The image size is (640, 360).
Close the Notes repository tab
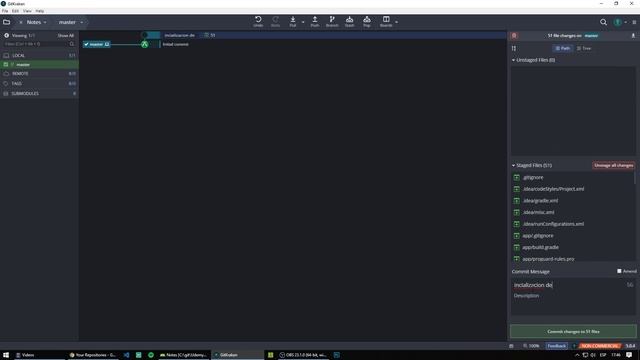(21, 22)
